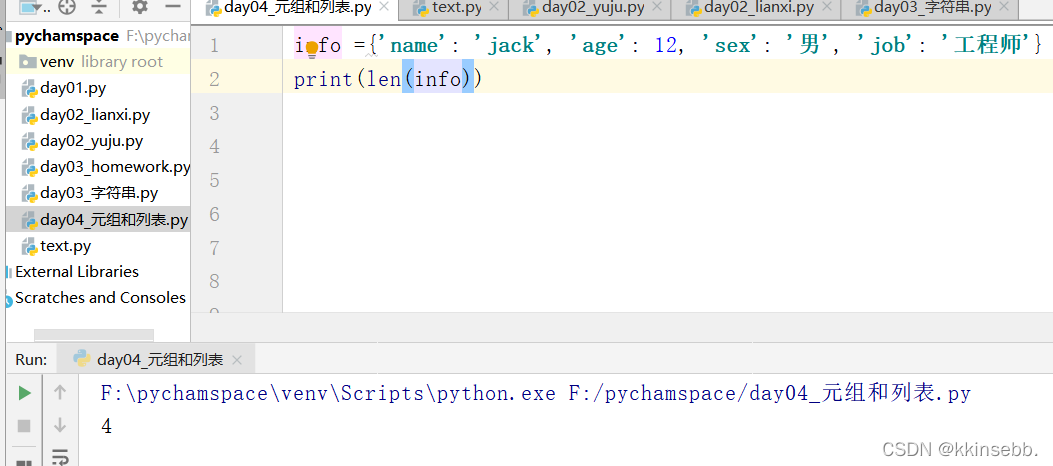This screenshot has width=1053, height=466.
Task: Select day01.py in project tree
Action: (73, 88)
